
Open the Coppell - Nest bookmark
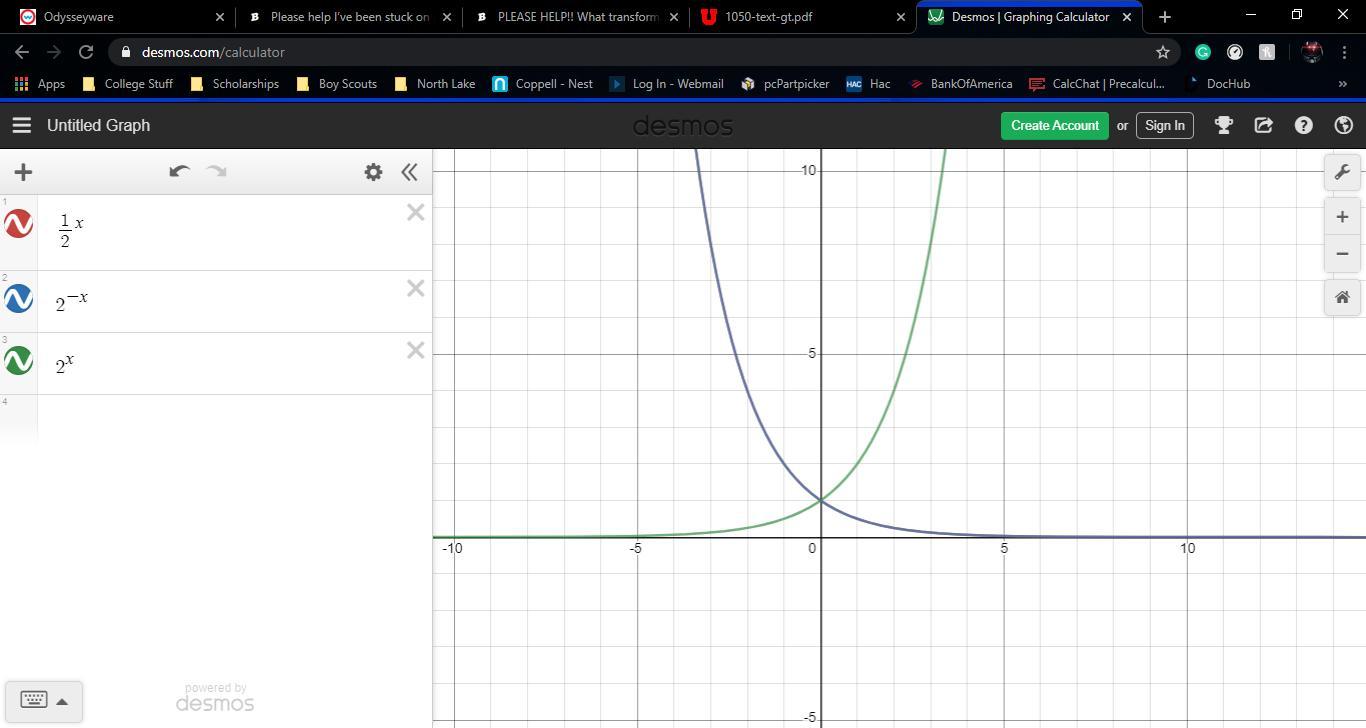tap(542, 84)
